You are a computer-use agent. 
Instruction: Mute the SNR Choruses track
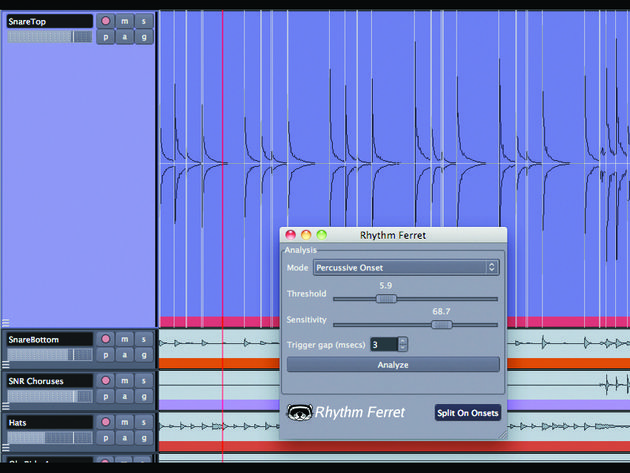pos(125,381)
